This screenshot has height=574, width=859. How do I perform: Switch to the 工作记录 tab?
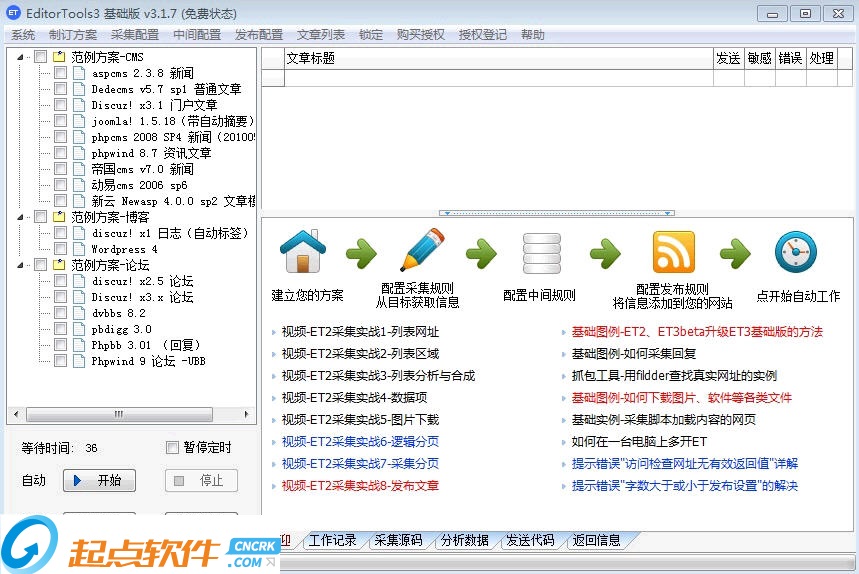(333, 541)
